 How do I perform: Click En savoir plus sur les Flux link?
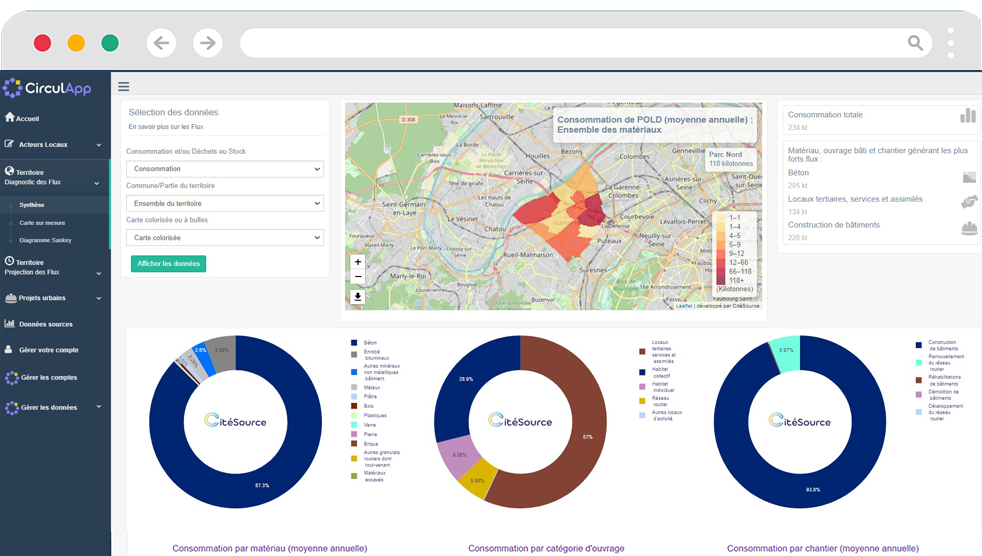[x=166, y=128]
